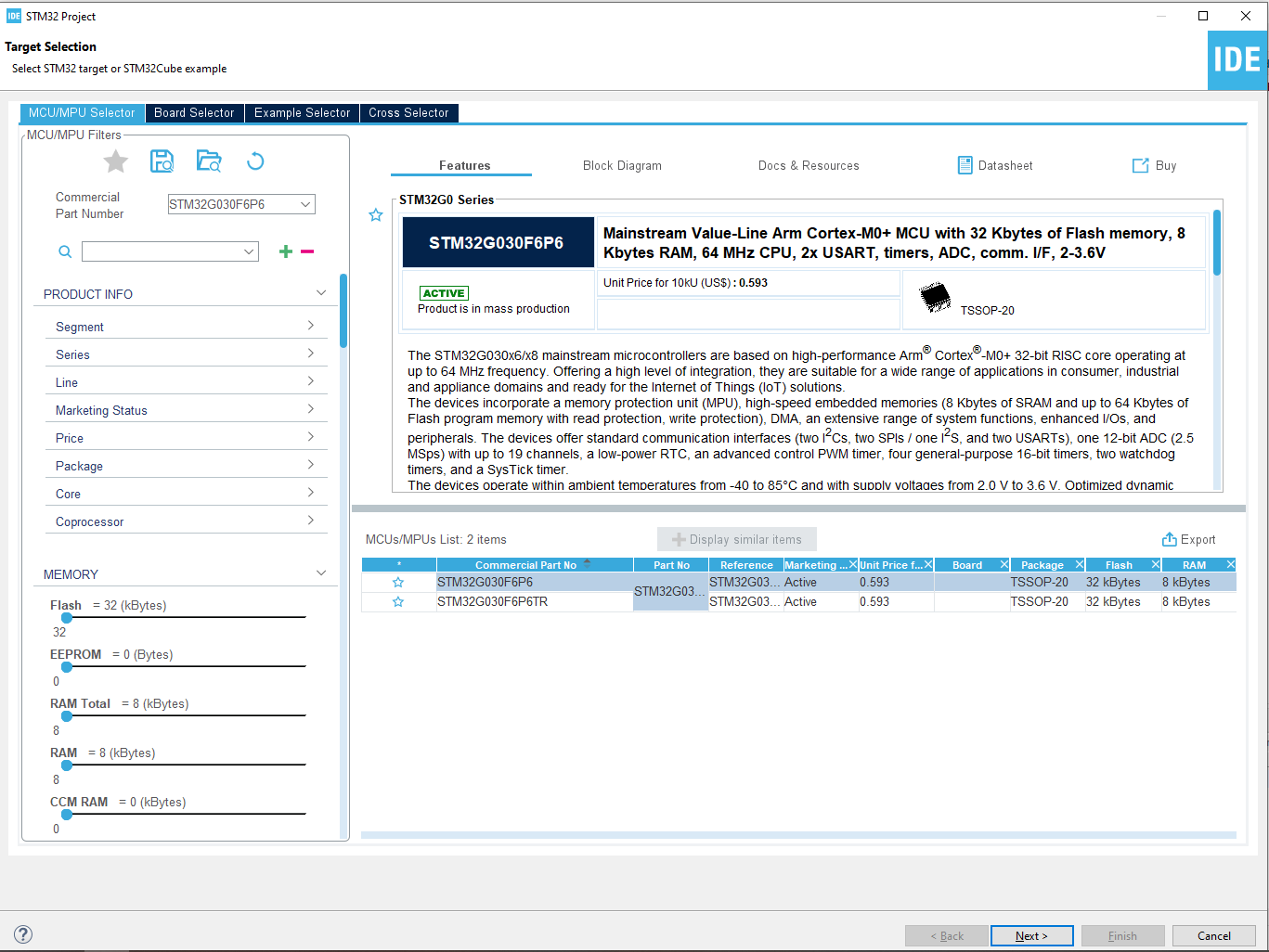
Task: Click the magnifier search icon in the filters panel
Action: click(x=65, y=251)
